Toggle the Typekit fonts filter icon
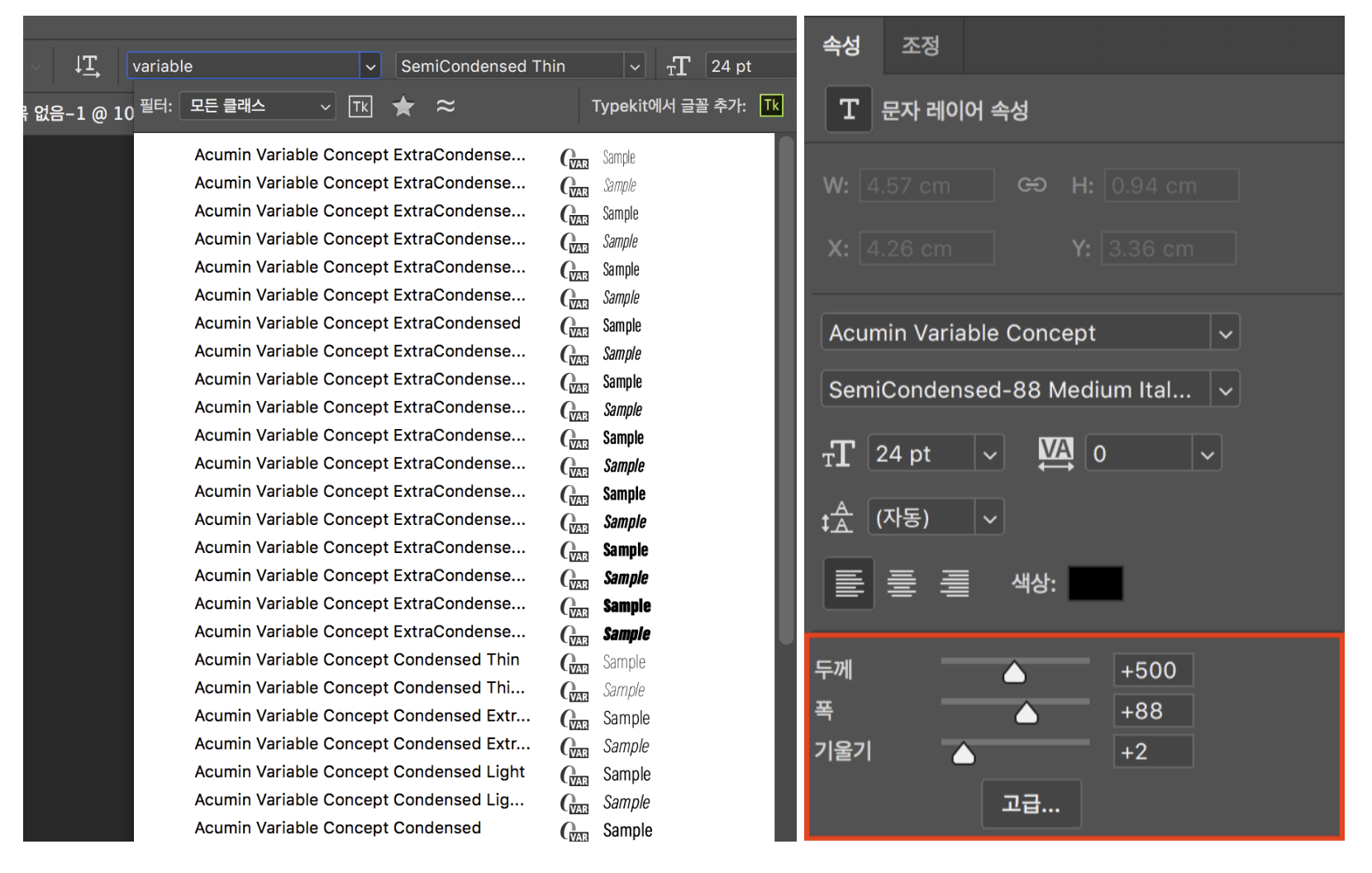 tap(360, 106)
